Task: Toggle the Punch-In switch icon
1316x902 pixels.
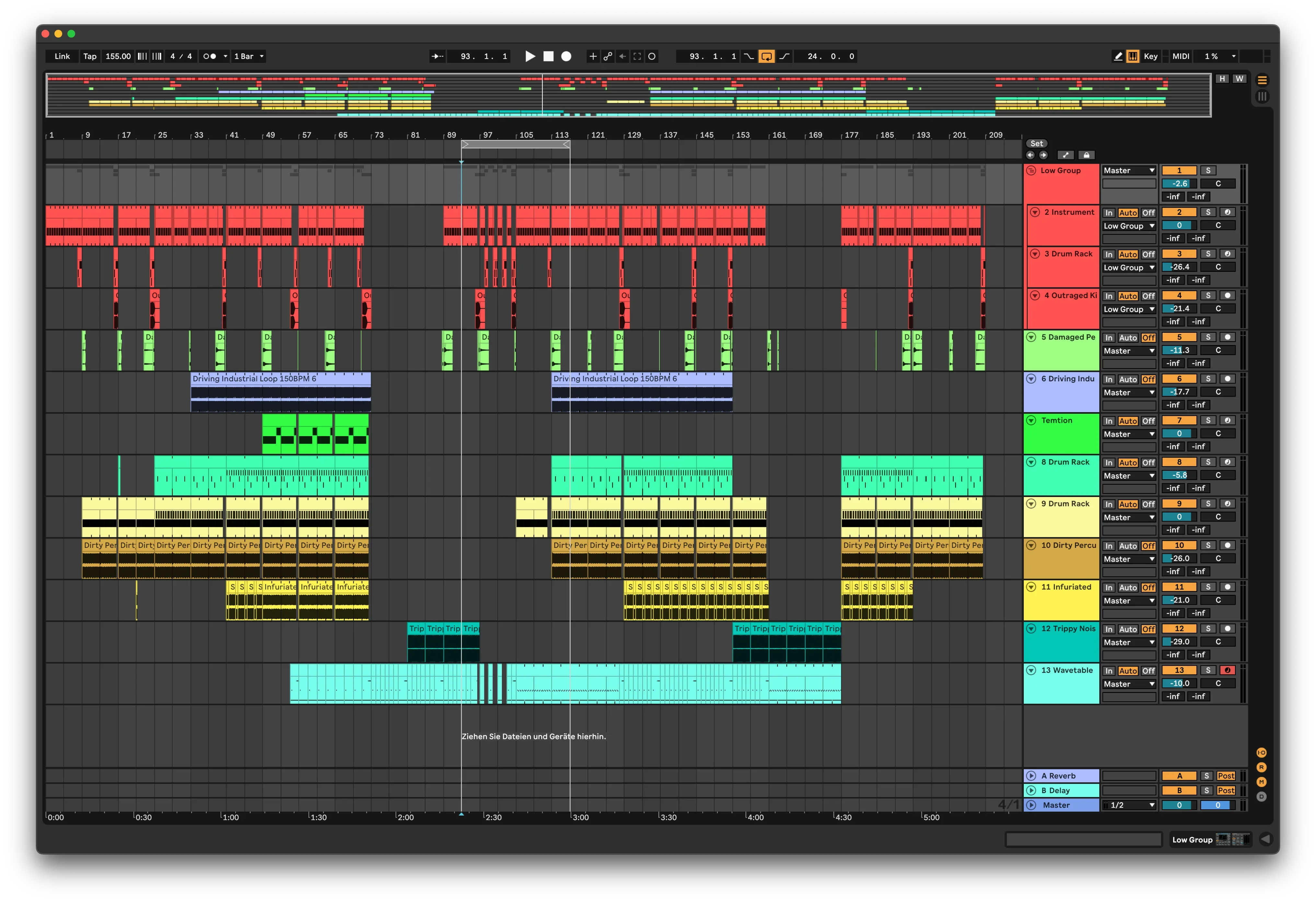Action: 749,56
